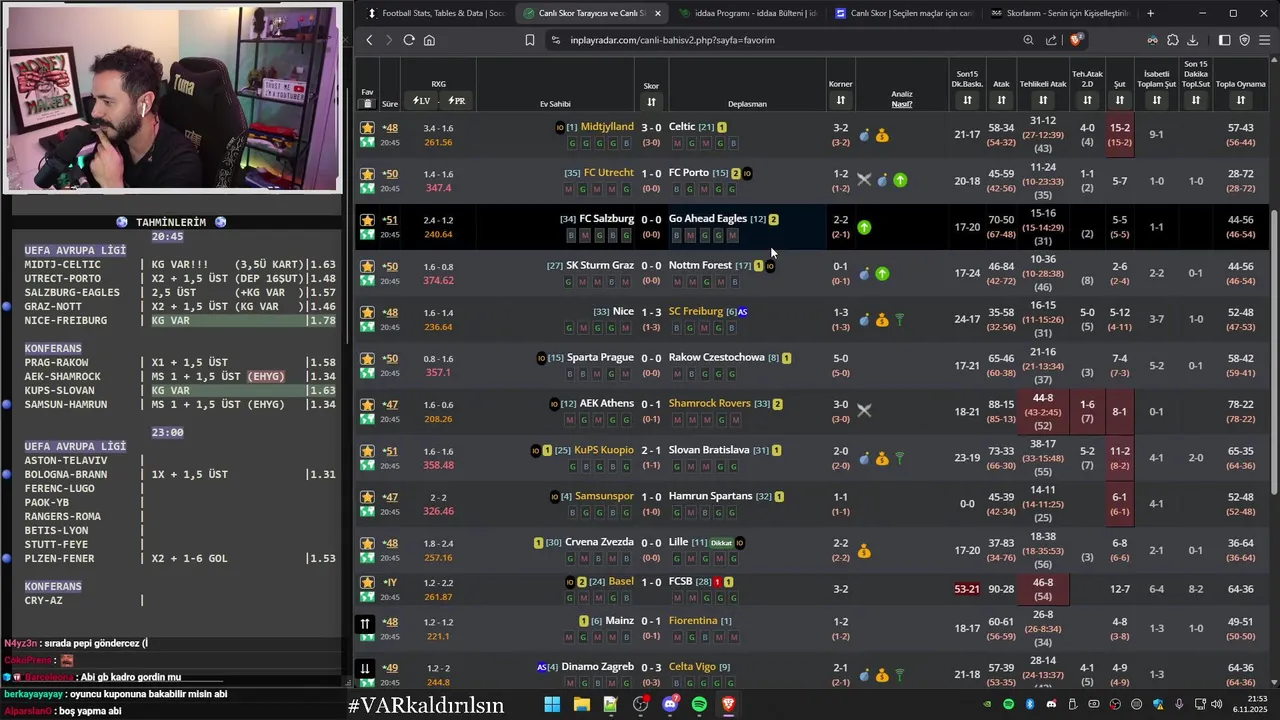The image size is (1280, 720).
Task: Sort by Teh.Atak 2.D column
Action: 1087,100
